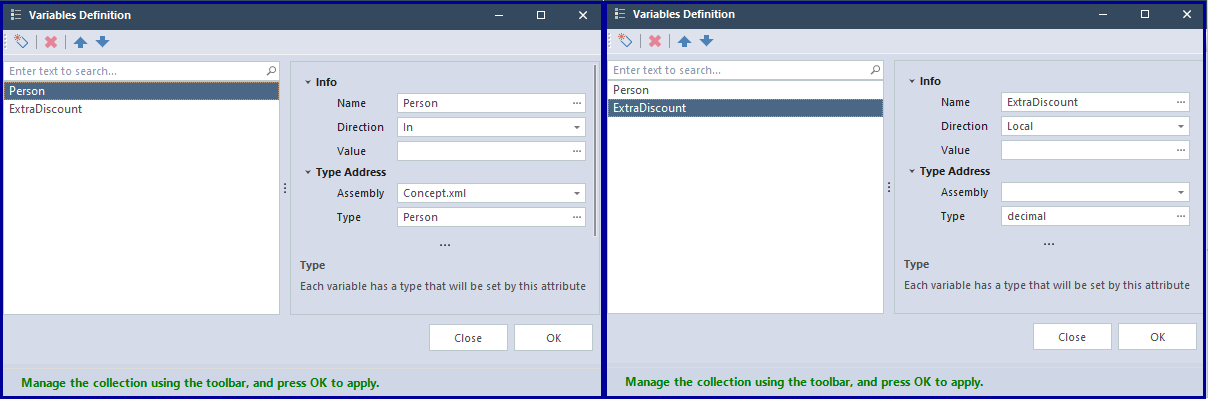Select Person in right window list
The image size is (1208, 399).
(745, 90)
